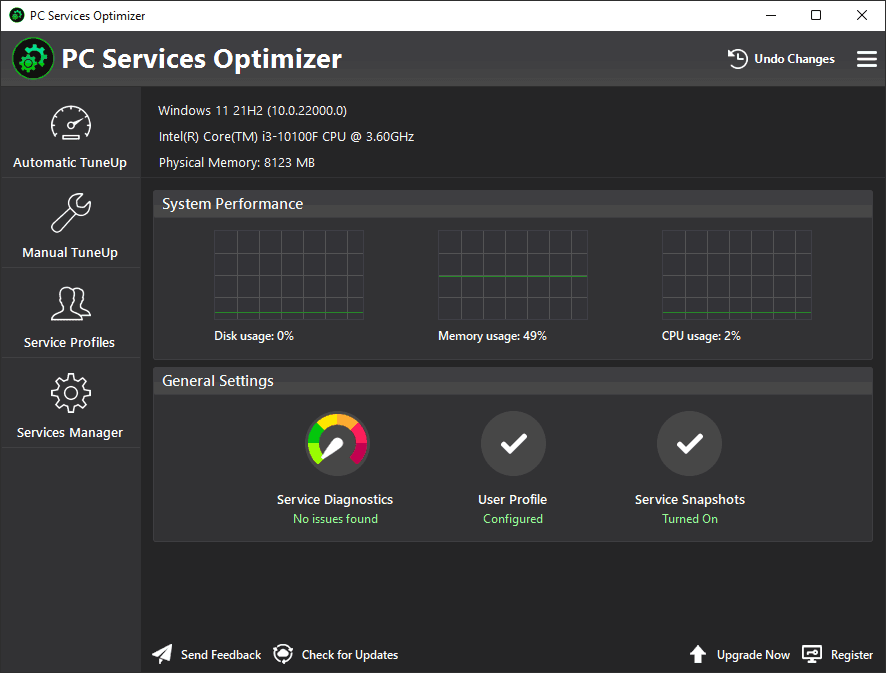The width and height of the screenshot is (886, 673).
Task: Click the PC Services Optimizer heading
Action: [x=202, y=59]
